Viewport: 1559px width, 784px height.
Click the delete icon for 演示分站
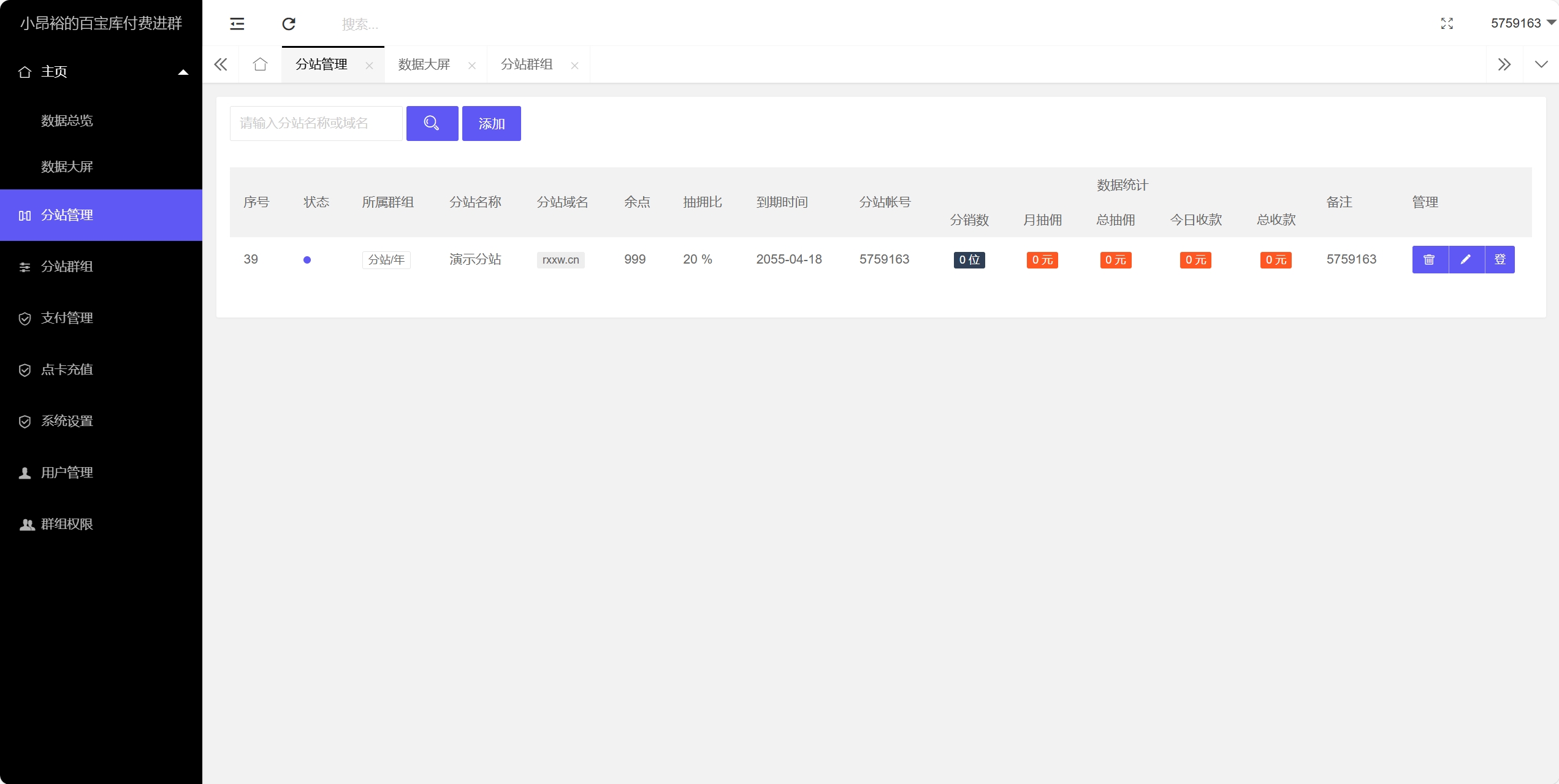(1429, 259)
